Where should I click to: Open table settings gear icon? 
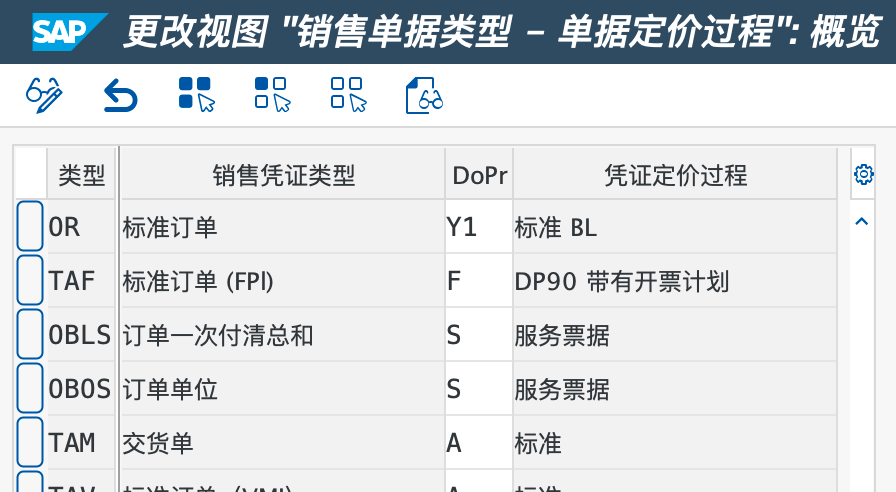pos(864,175)
